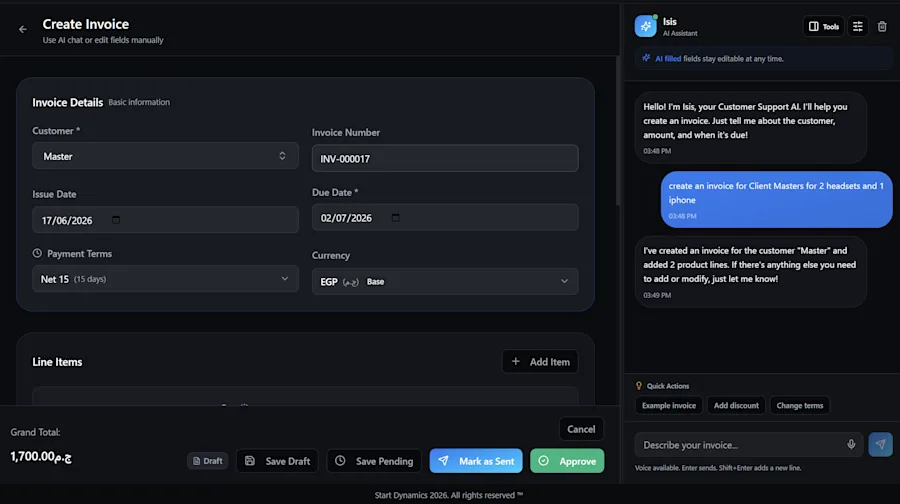900x504 pixels.
Task: Click the Mark as Sent button
Action: tap(476, 461)
